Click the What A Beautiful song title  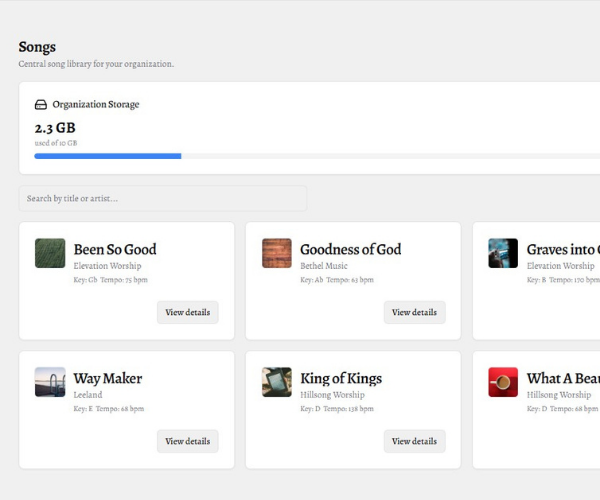[563, 378]
